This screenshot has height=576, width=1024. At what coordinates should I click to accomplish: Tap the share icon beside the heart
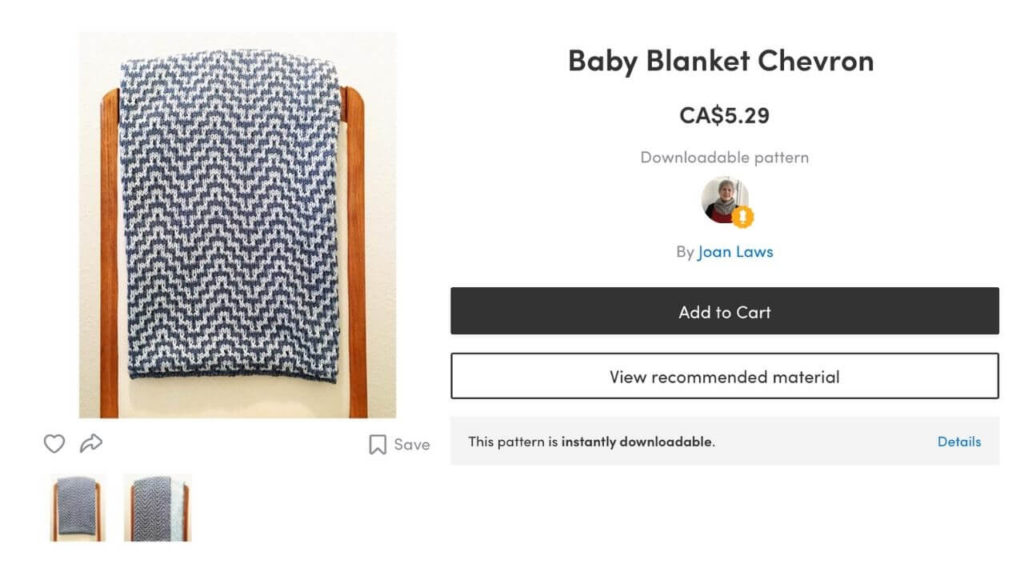coord(93,444)
